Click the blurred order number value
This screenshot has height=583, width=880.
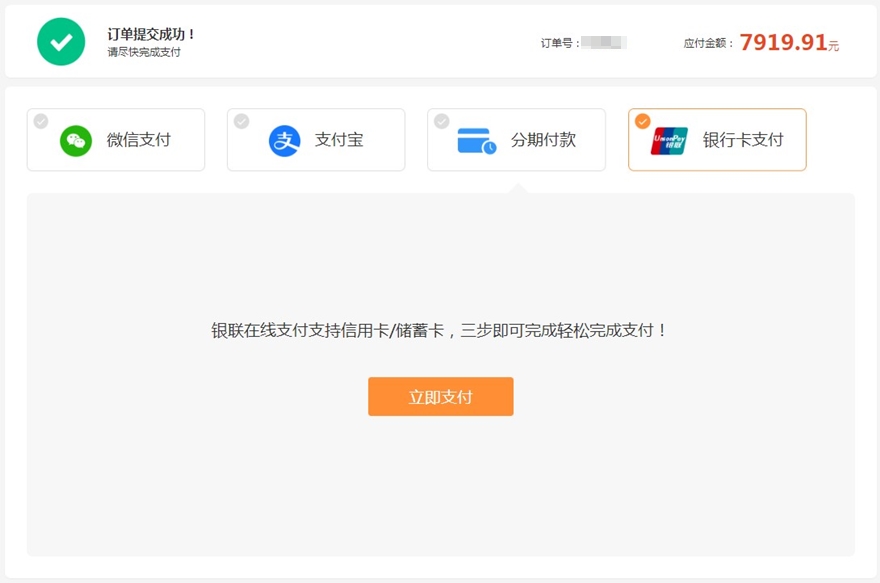[x=604, y=43]
